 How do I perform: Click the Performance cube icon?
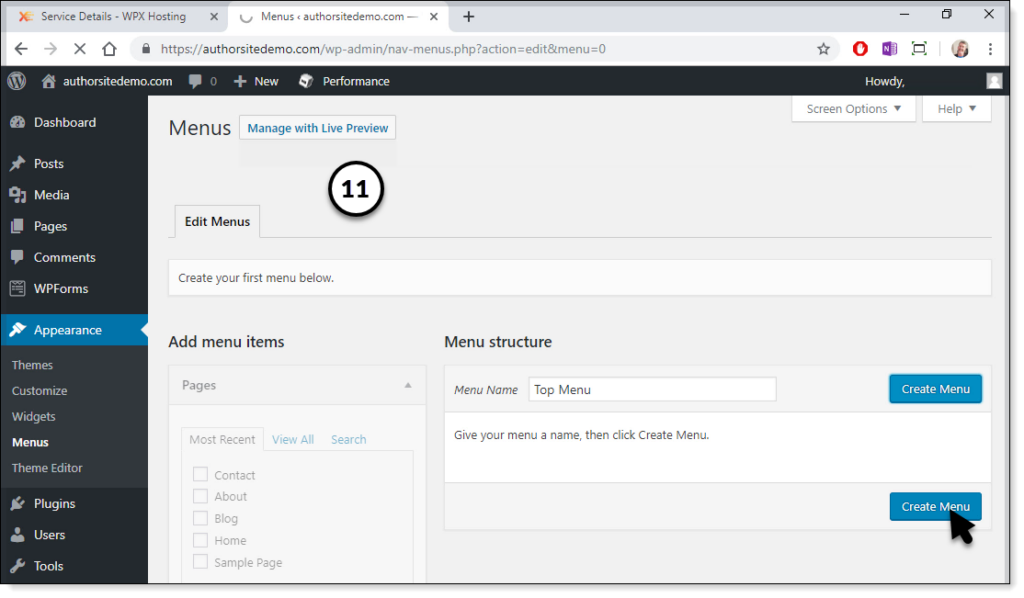tap(307, 81)
